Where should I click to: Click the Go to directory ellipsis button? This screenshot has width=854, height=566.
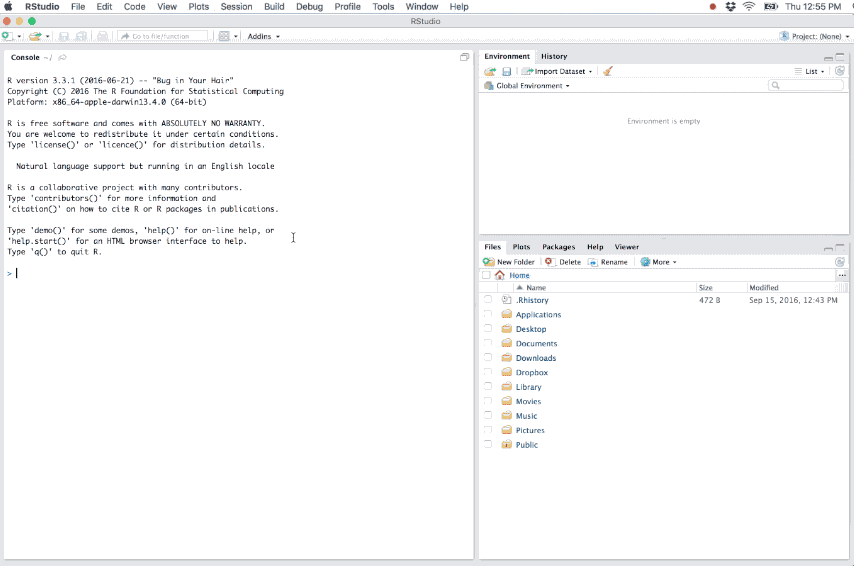(842, 275)
